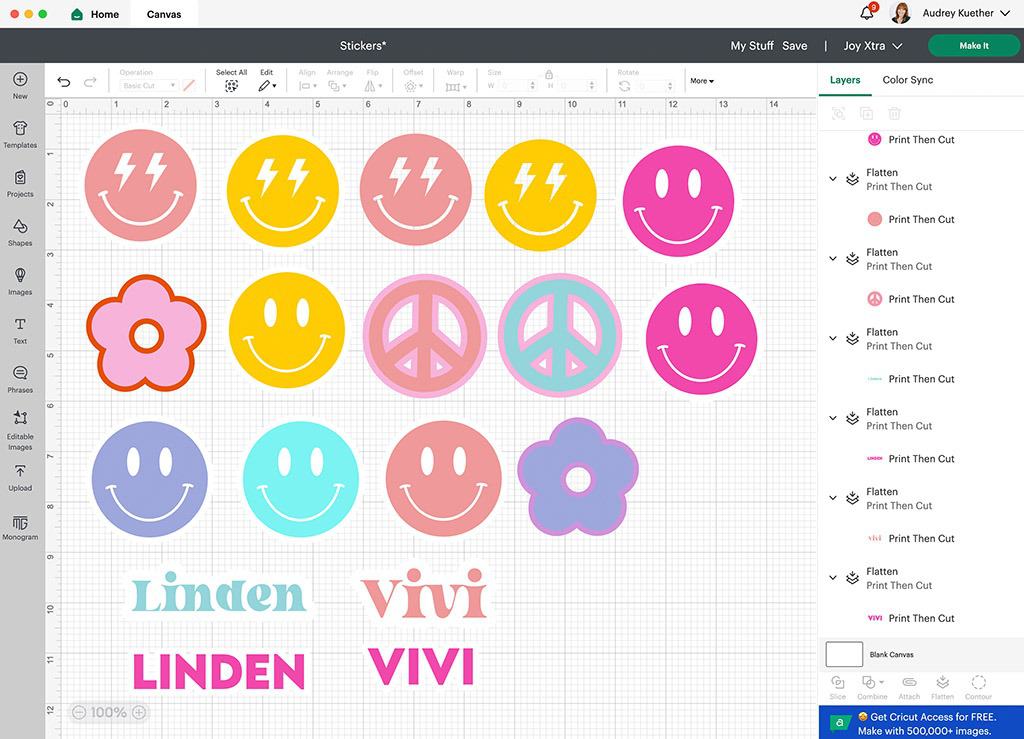The height and width of the screenshot is (739, 1024).
Task: Expand the More toolbar menu
Action: tap(702, 81)
